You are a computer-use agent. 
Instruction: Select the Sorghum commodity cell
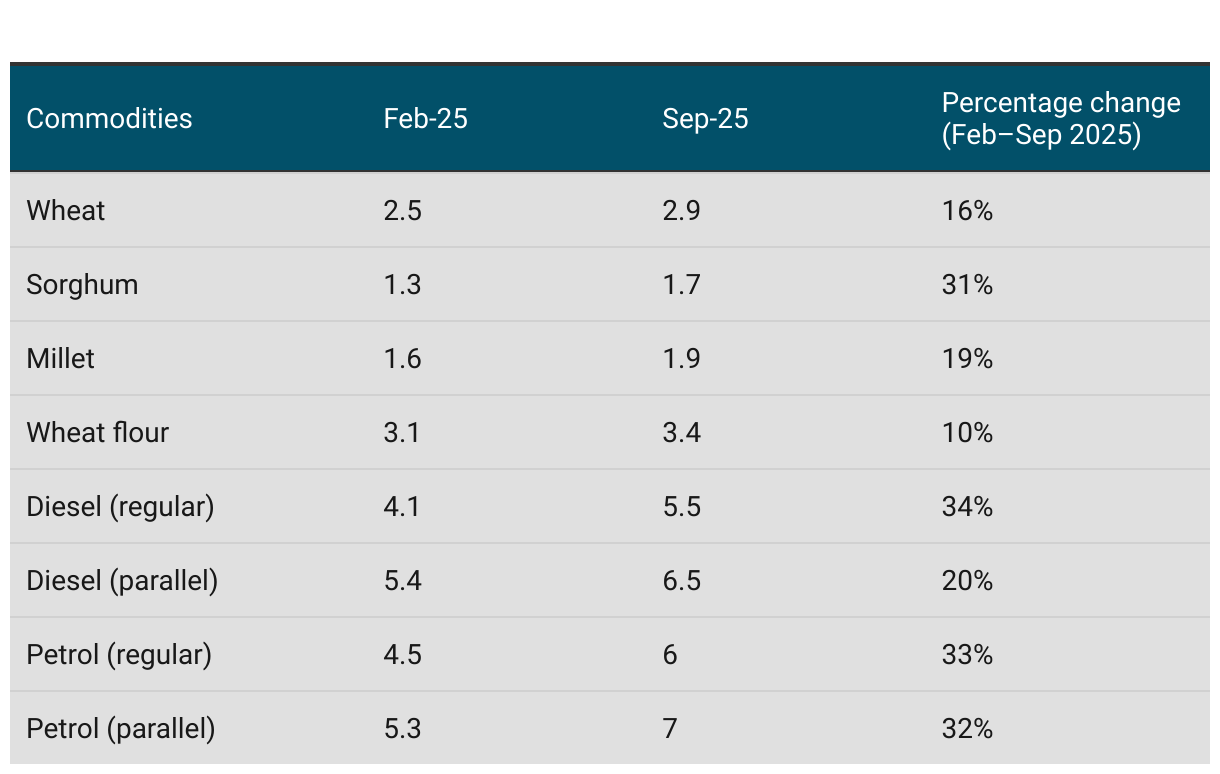click(x=82, y=284)
